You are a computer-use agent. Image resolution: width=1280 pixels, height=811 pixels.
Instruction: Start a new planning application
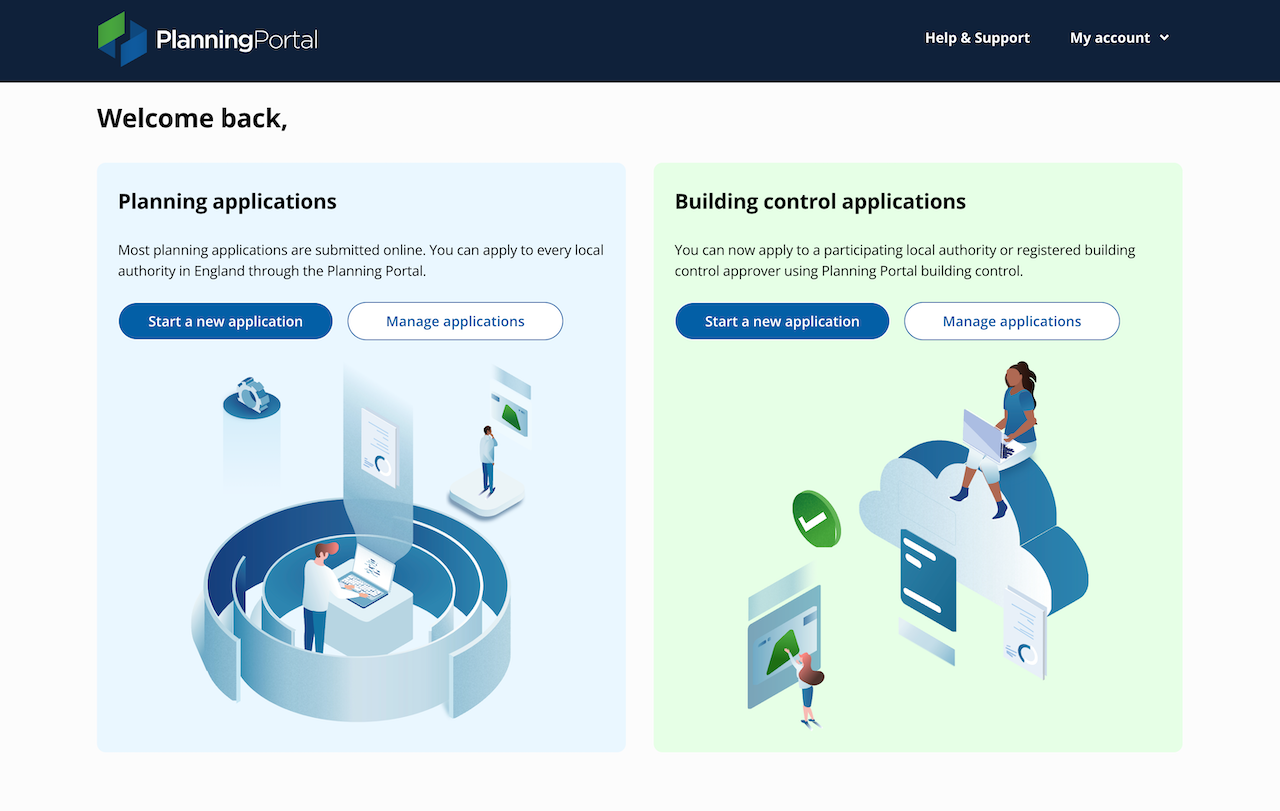(x=225, y=321)
